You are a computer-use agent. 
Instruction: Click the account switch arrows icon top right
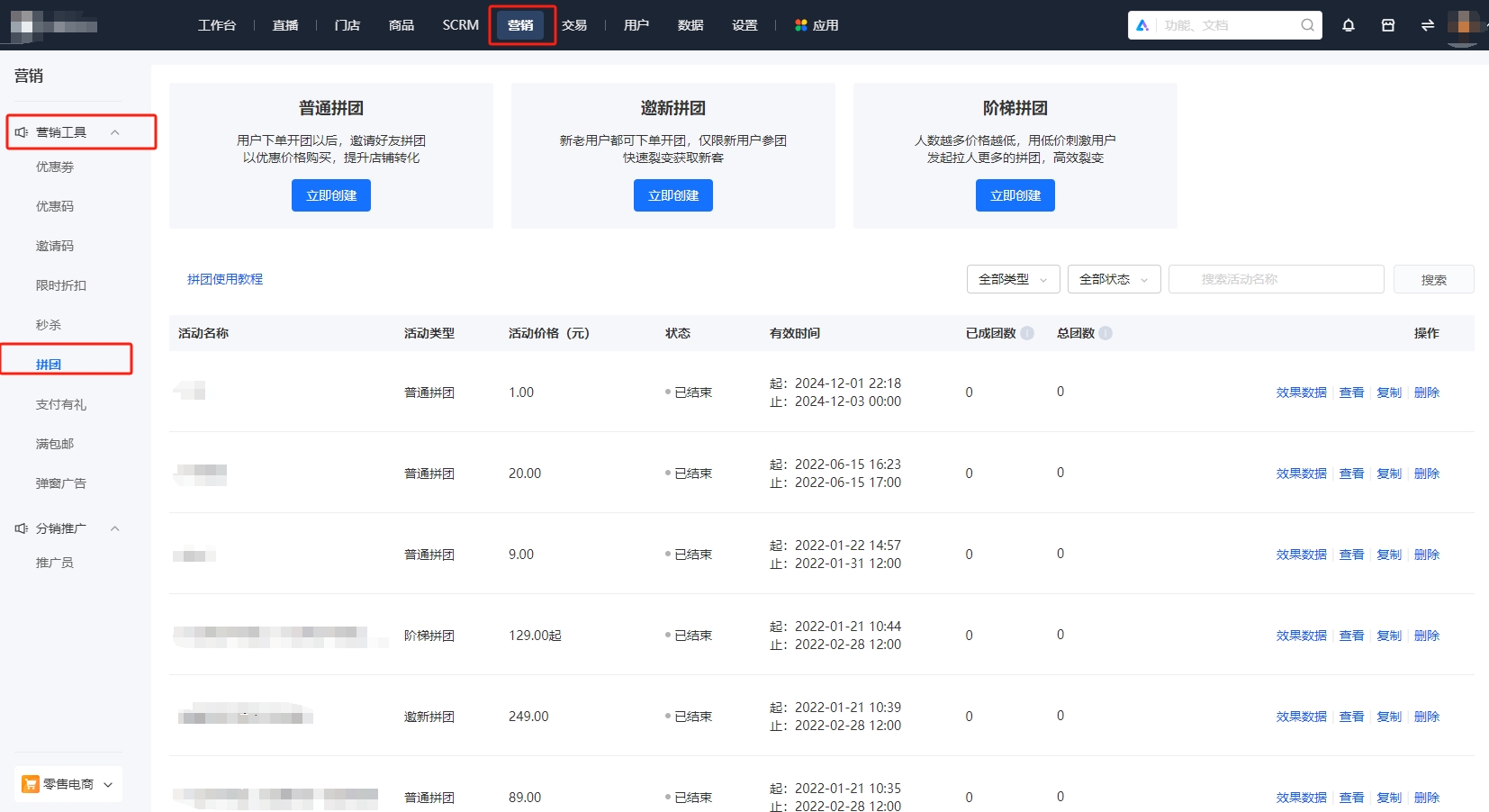tap(1427, 25)
